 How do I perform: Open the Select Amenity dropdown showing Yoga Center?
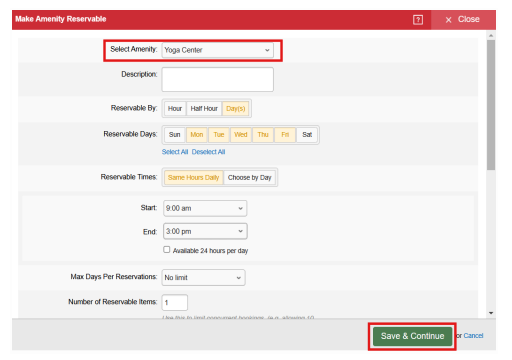pos(217,50)
